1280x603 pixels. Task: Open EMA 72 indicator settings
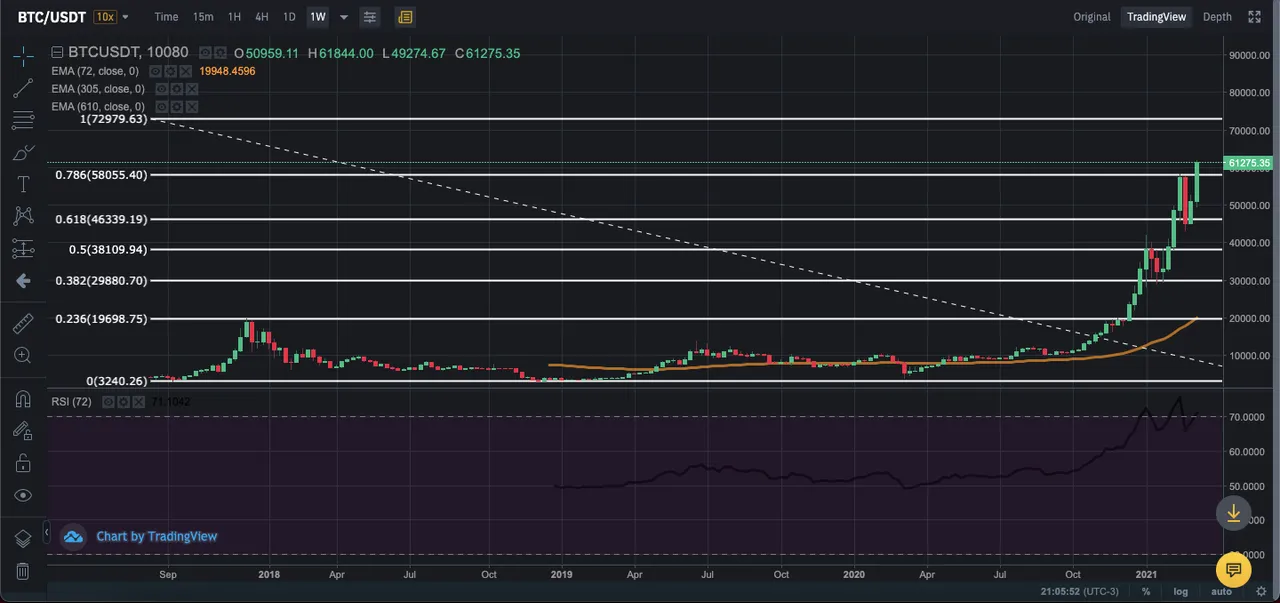point(171,71)
